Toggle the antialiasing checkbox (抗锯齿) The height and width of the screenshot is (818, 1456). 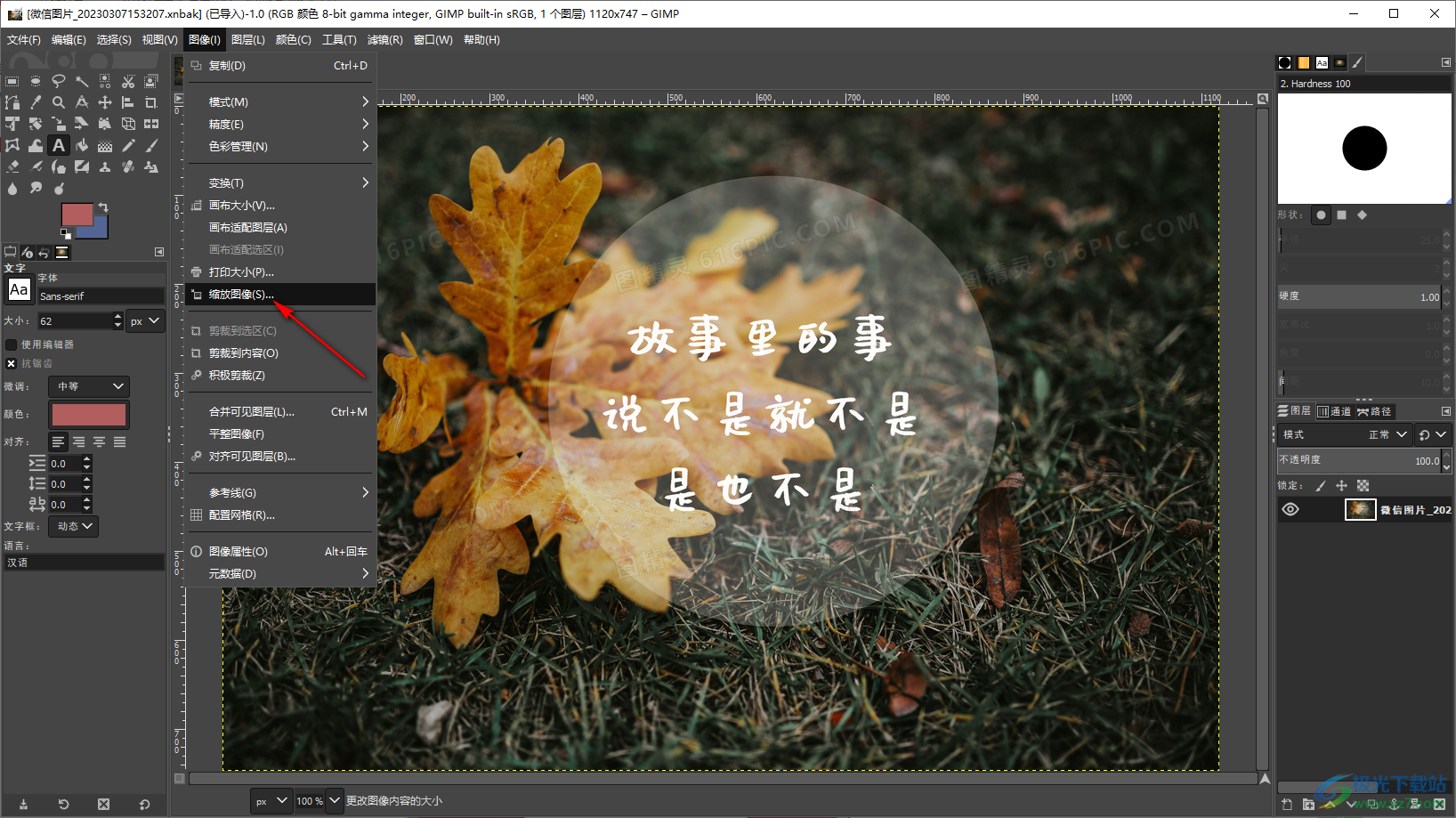coord(11,363)
